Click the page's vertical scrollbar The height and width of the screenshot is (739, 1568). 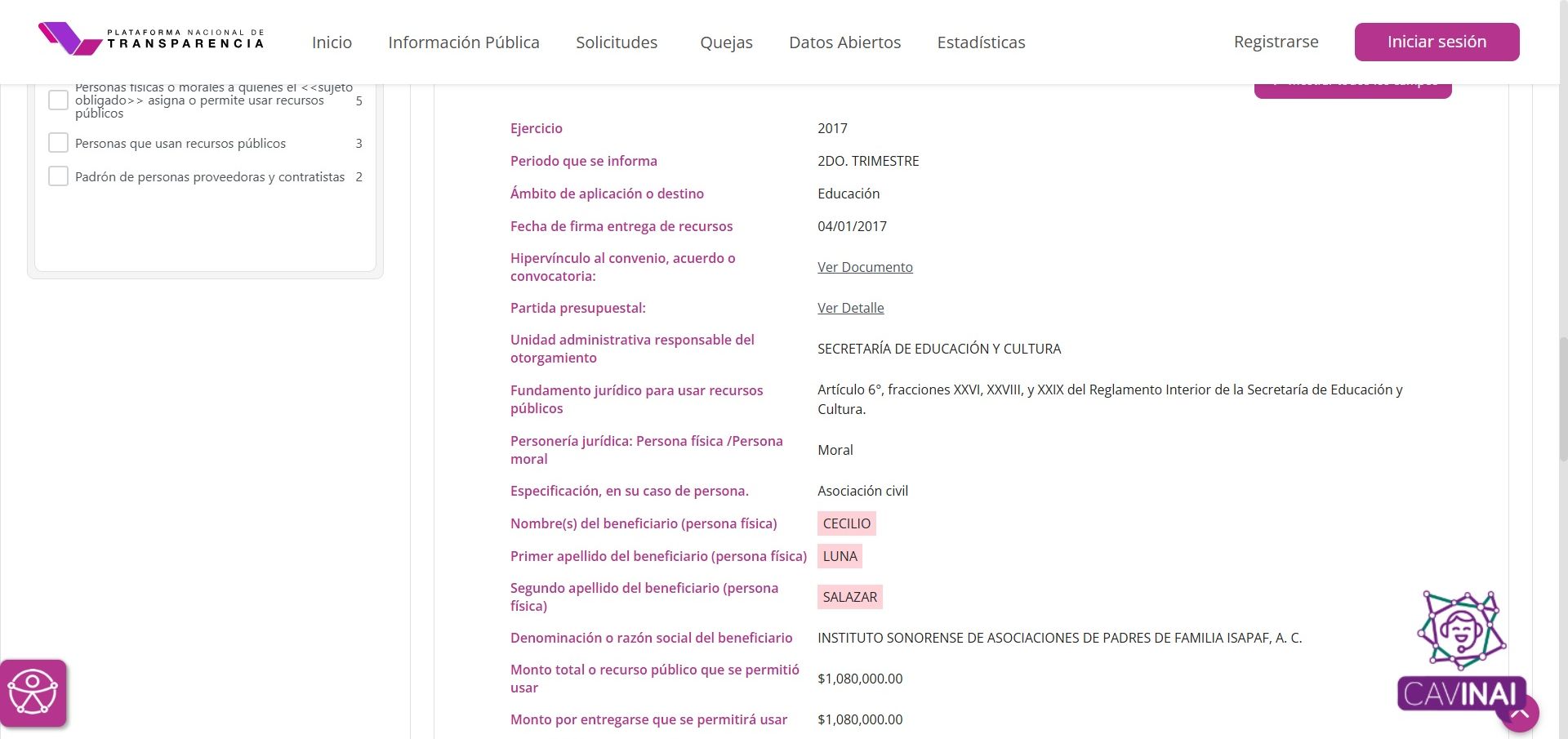click(x=1562, y=400)
